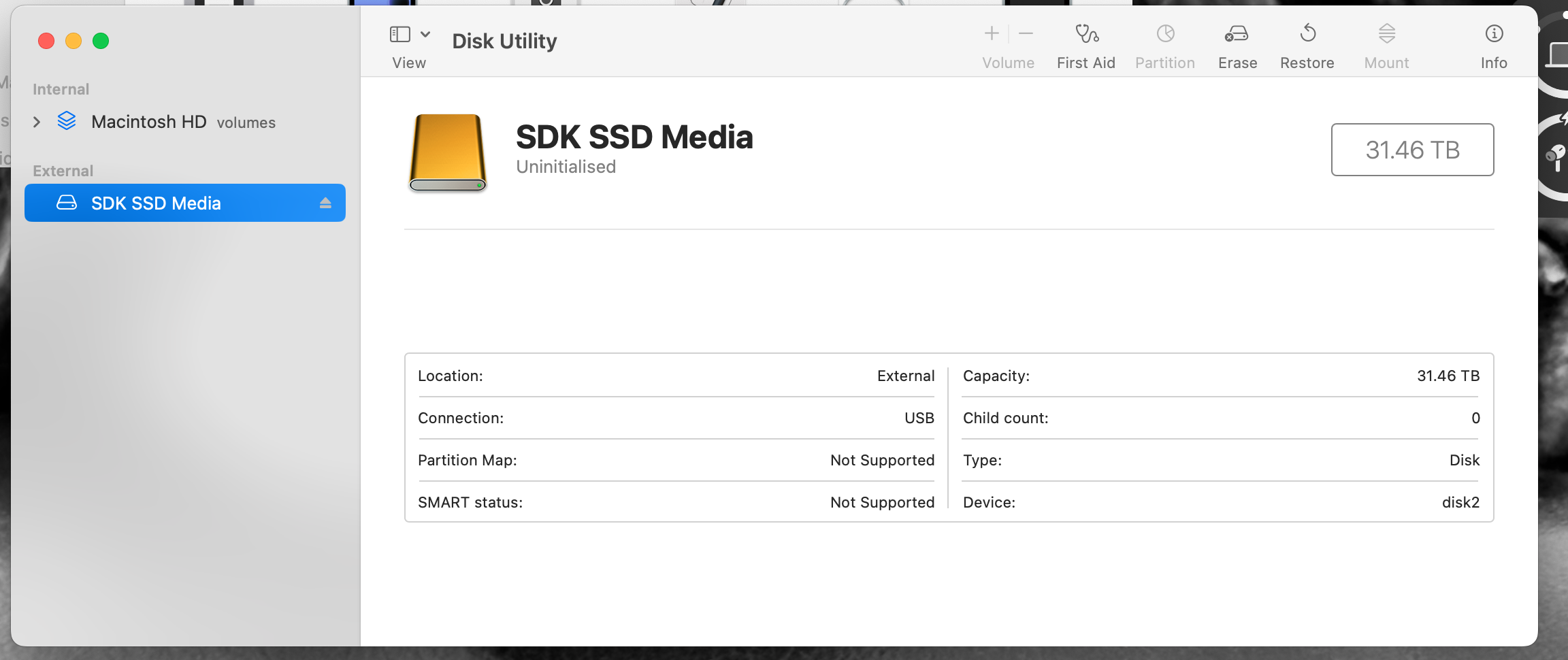Image resolution: width=1568 pixels, height=660 pixels.
Task: Choose the Mount toolbar icon
Action: [1387, 33]
